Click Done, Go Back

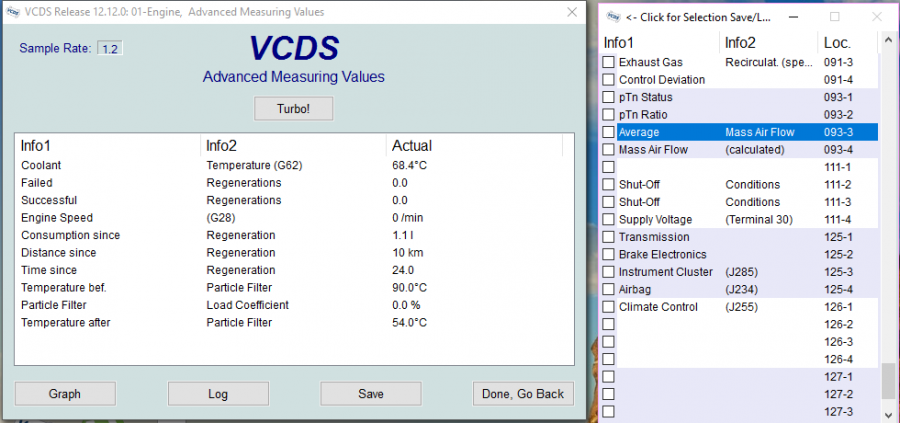(x=523, y=394)
